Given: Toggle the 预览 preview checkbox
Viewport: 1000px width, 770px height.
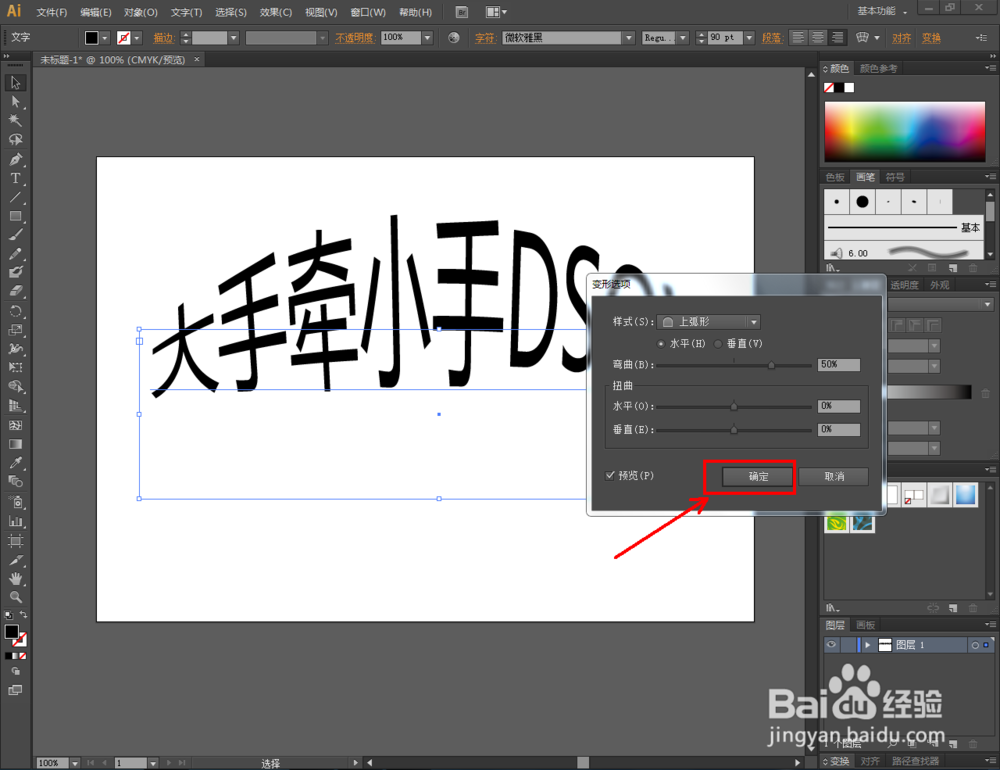Looking at the screenshot, I should pyautogui.click(x=610, y=475).
